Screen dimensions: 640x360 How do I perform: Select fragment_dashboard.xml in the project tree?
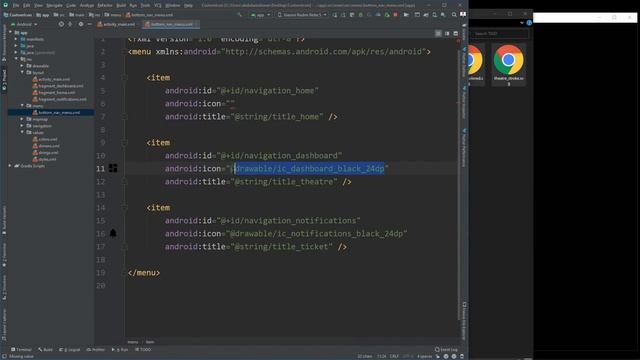pyautogui.click(x=58, y=86)
